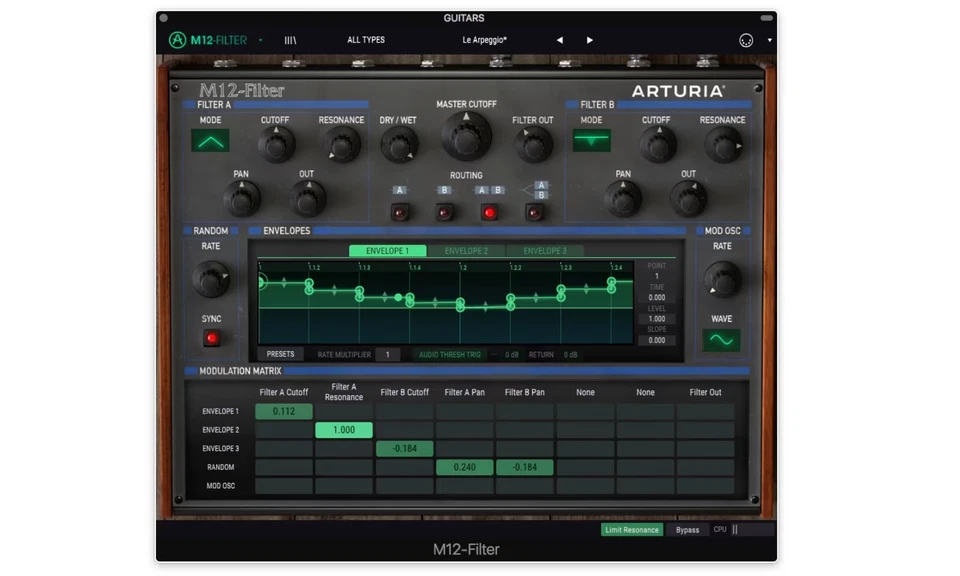Select the Filter A mode waveform icon
960x576 pixels.
click(x=210, y=142)
